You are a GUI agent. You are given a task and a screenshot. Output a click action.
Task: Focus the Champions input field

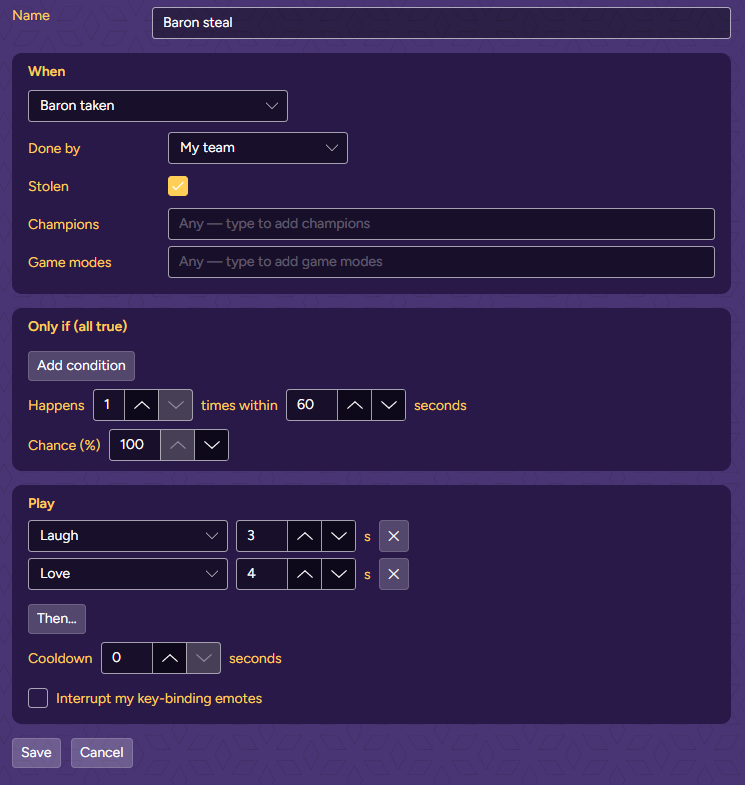(441, 224)
